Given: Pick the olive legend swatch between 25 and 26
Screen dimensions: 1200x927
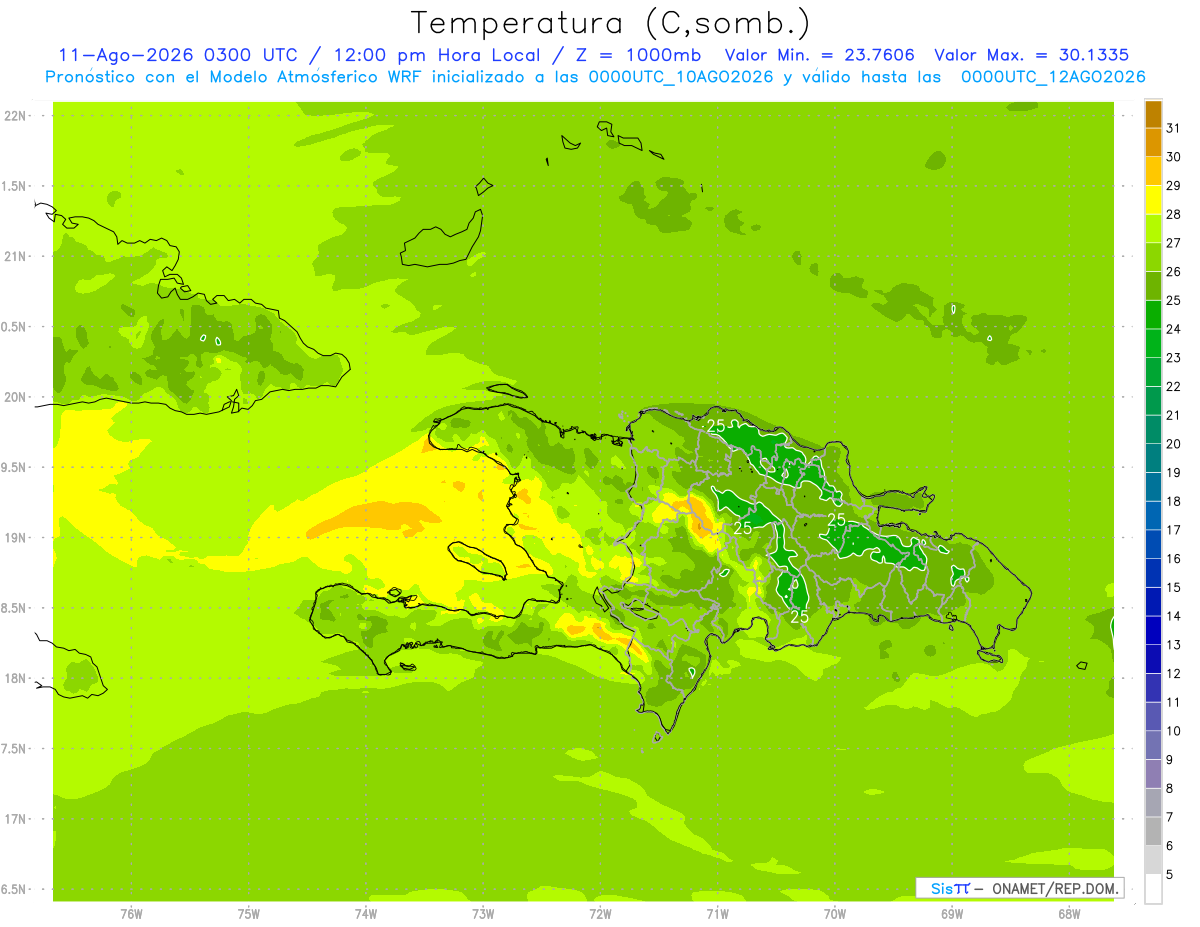Looking at the screenshot, I should click(x=1153, y=286).
